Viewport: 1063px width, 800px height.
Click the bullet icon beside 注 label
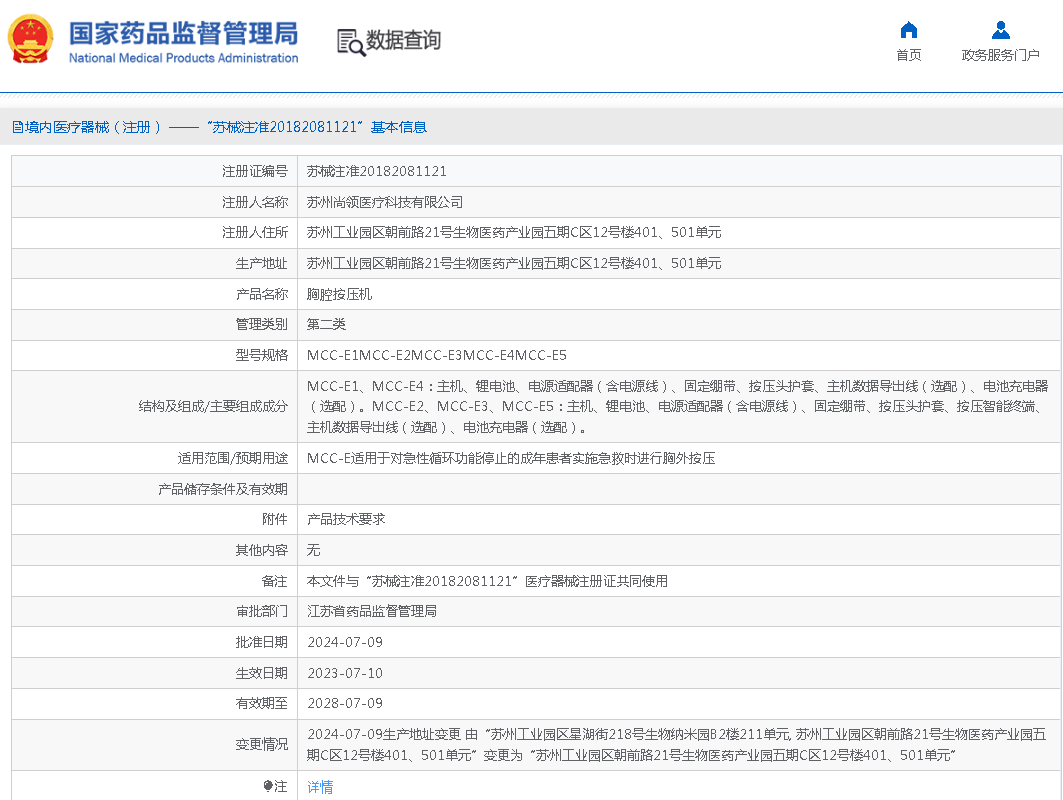tap(268, 786)
